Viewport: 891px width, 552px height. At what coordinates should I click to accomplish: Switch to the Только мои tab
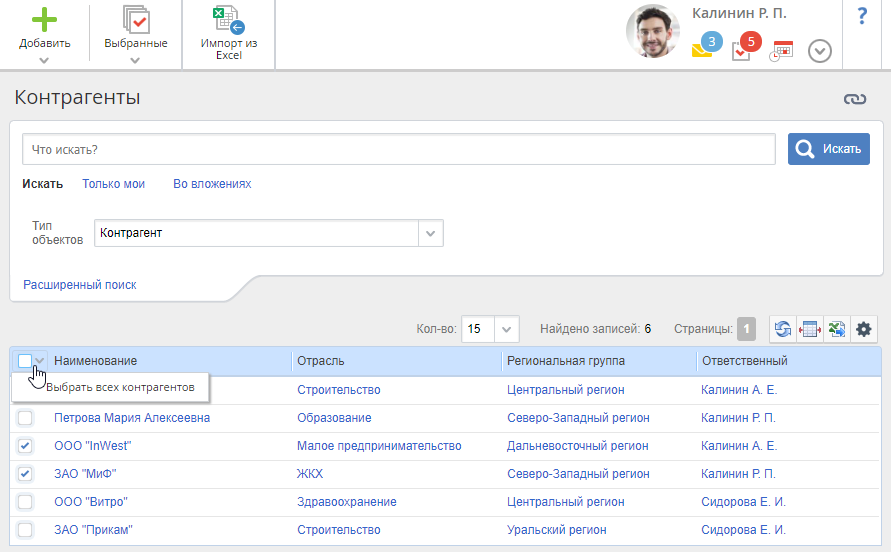click(x=113, y=184)
